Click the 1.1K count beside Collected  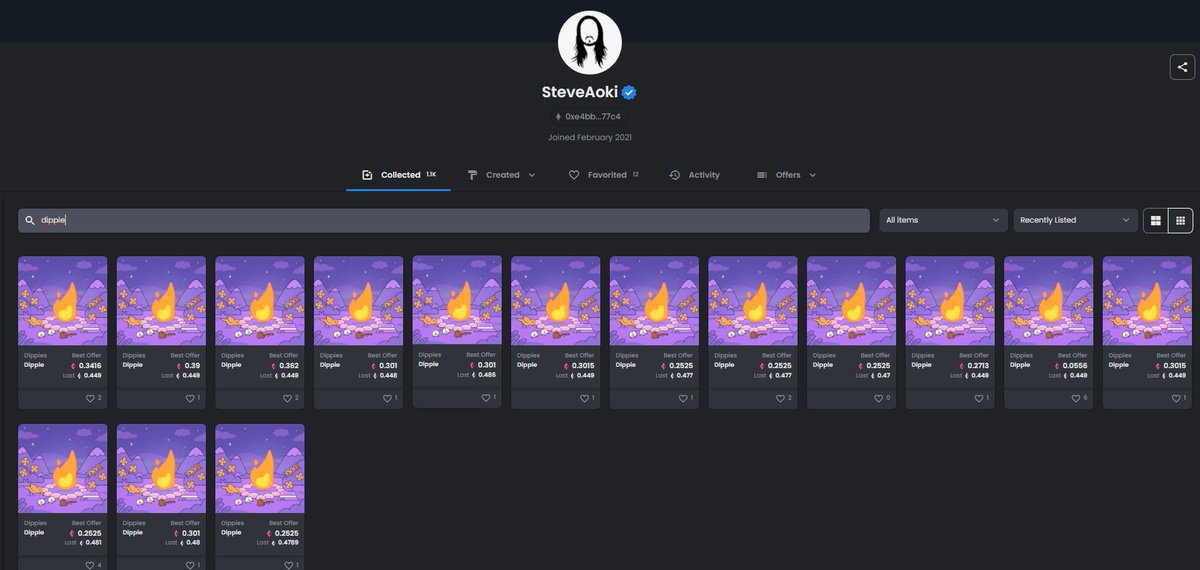(x=431, y=175)
